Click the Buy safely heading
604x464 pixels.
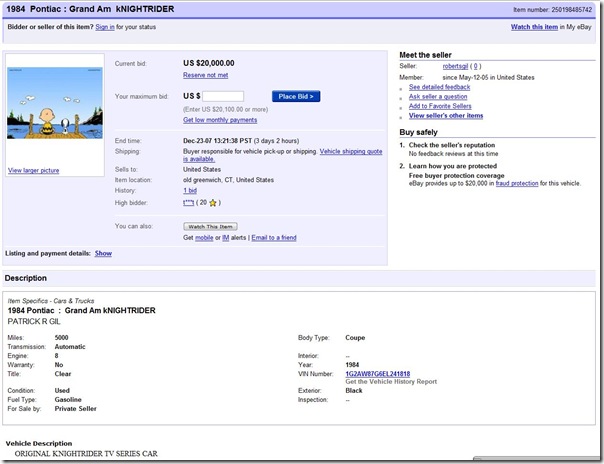(x=418, y=132)
